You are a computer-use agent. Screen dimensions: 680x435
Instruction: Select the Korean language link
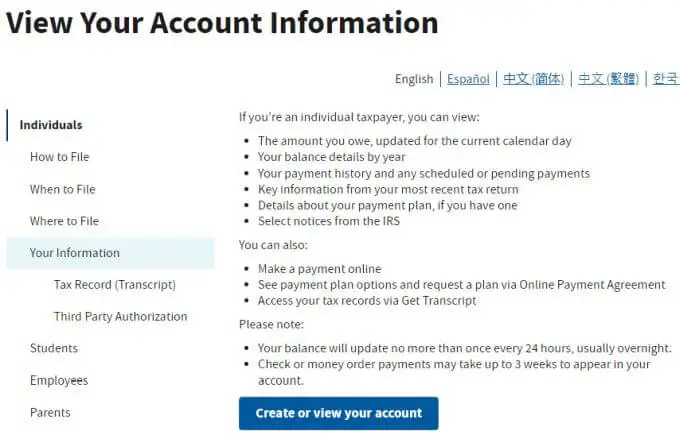[x=666, y=79]
